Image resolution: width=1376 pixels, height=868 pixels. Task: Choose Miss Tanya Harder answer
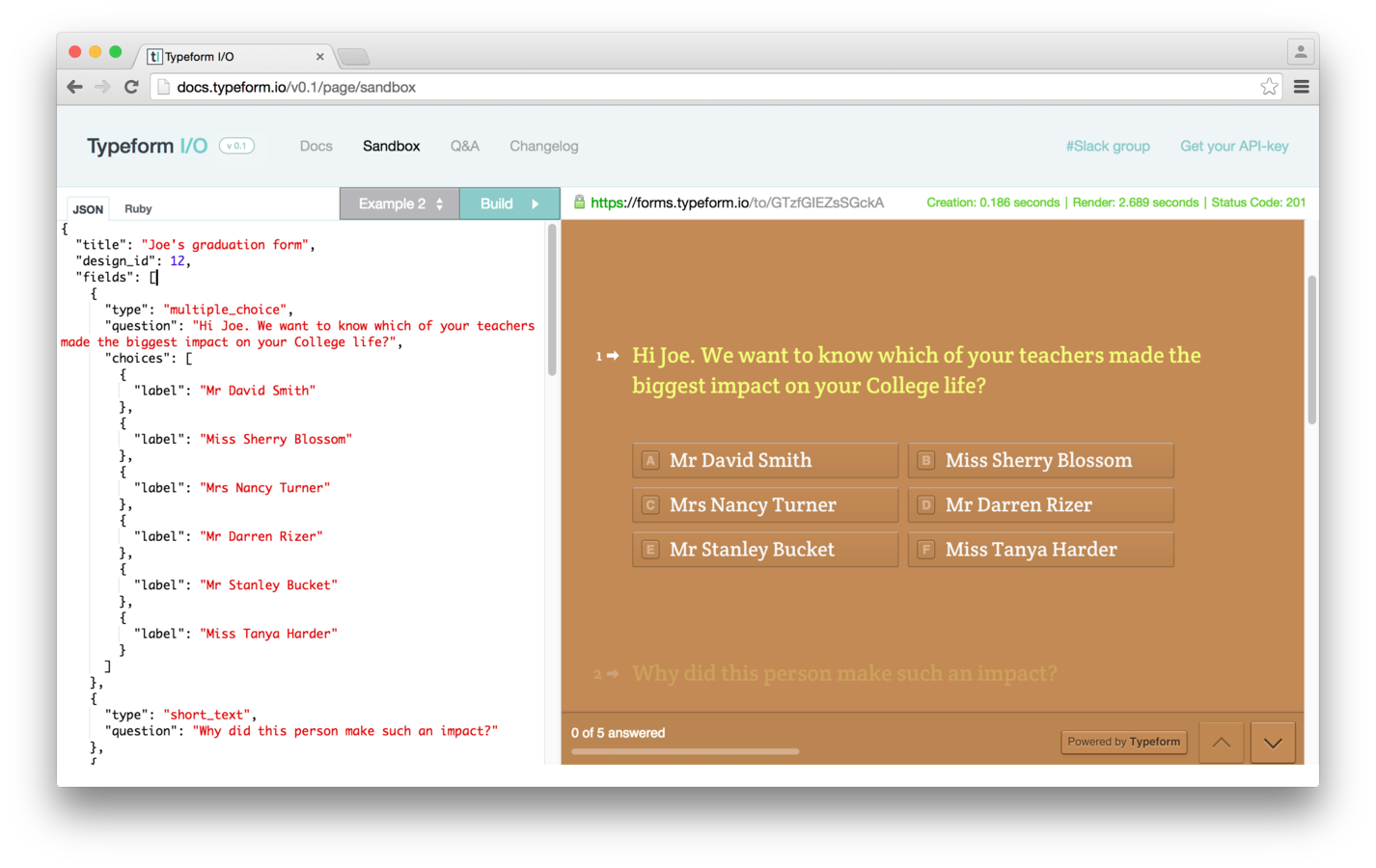click(1041, 550)
